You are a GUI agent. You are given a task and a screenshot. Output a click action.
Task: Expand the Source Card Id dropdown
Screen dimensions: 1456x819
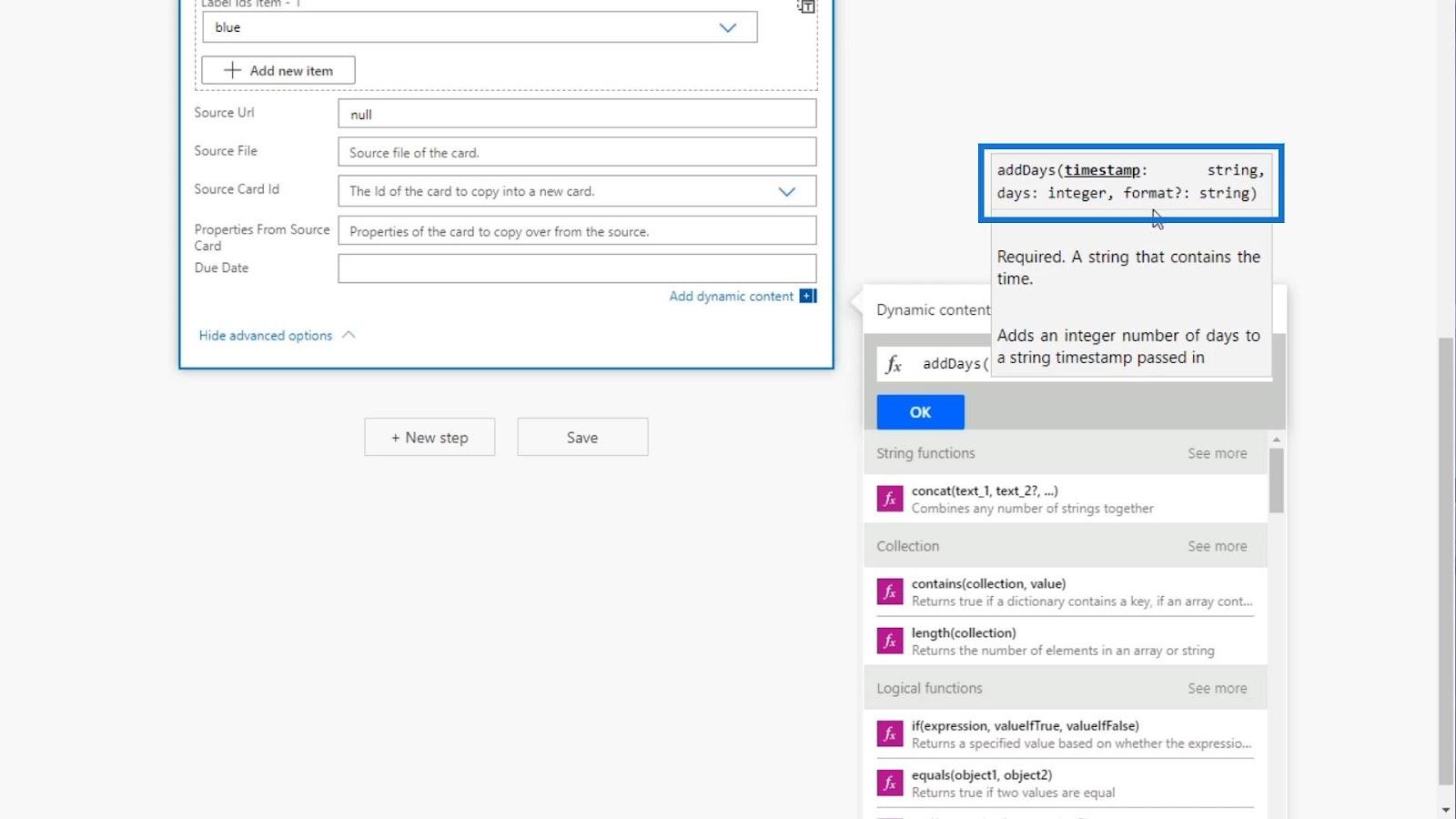[x=786, y=191]
